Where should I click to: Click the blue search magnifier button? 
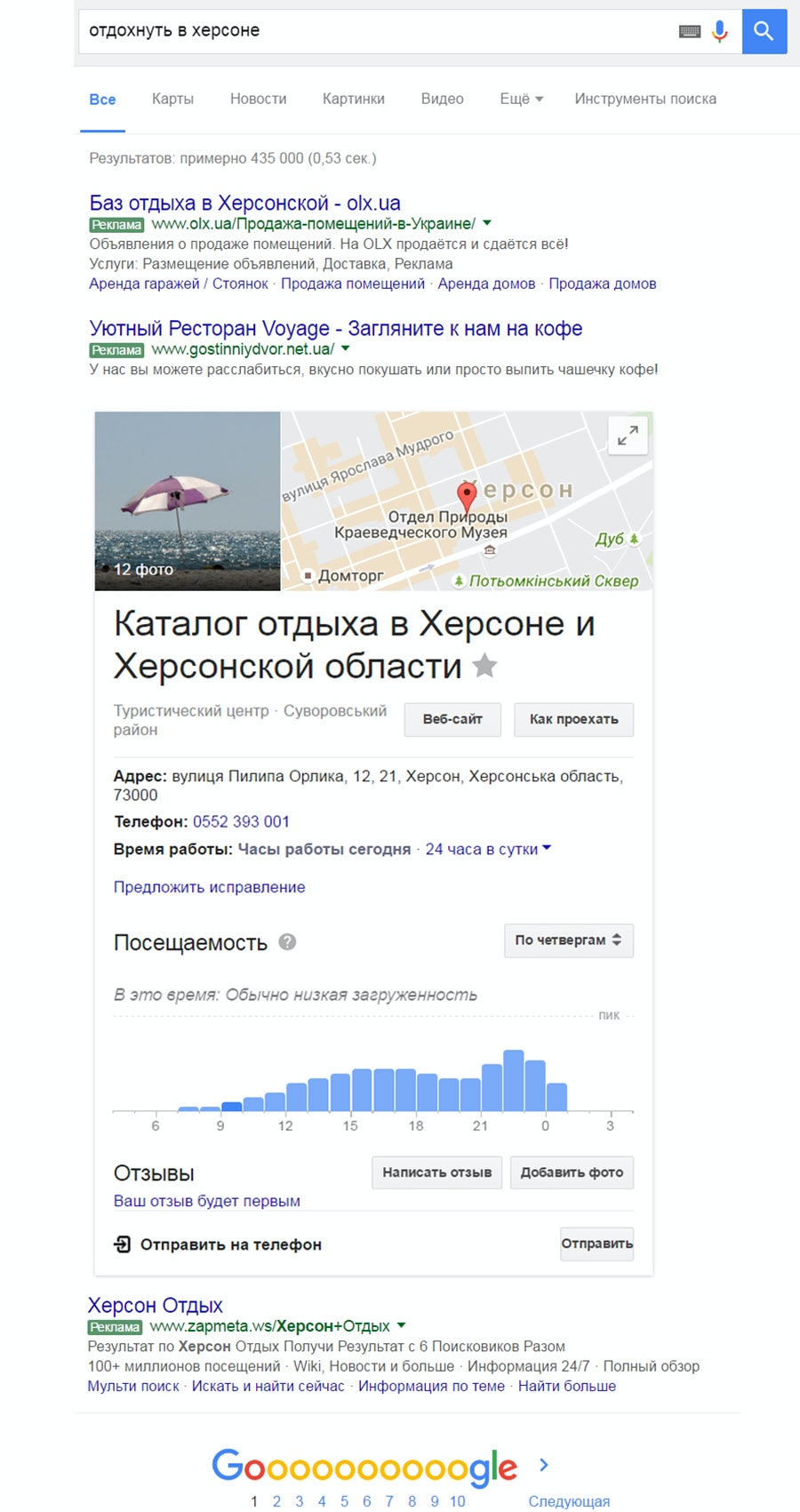pyautogui.click(x=764, y=31)
